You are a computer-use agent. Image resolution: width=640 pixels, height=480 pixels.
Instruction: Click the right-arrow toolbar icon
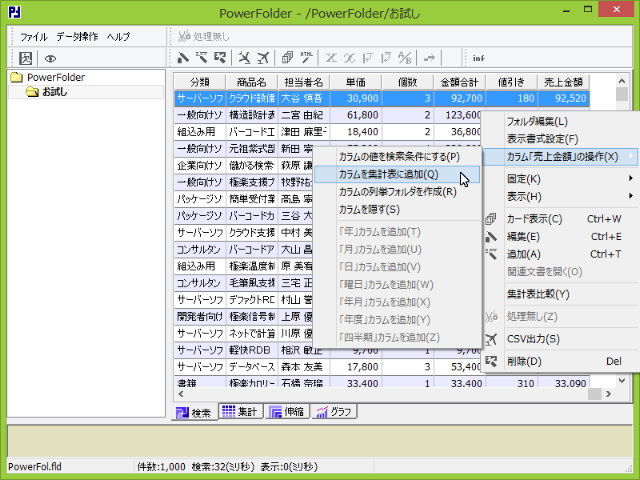point(429,58)
